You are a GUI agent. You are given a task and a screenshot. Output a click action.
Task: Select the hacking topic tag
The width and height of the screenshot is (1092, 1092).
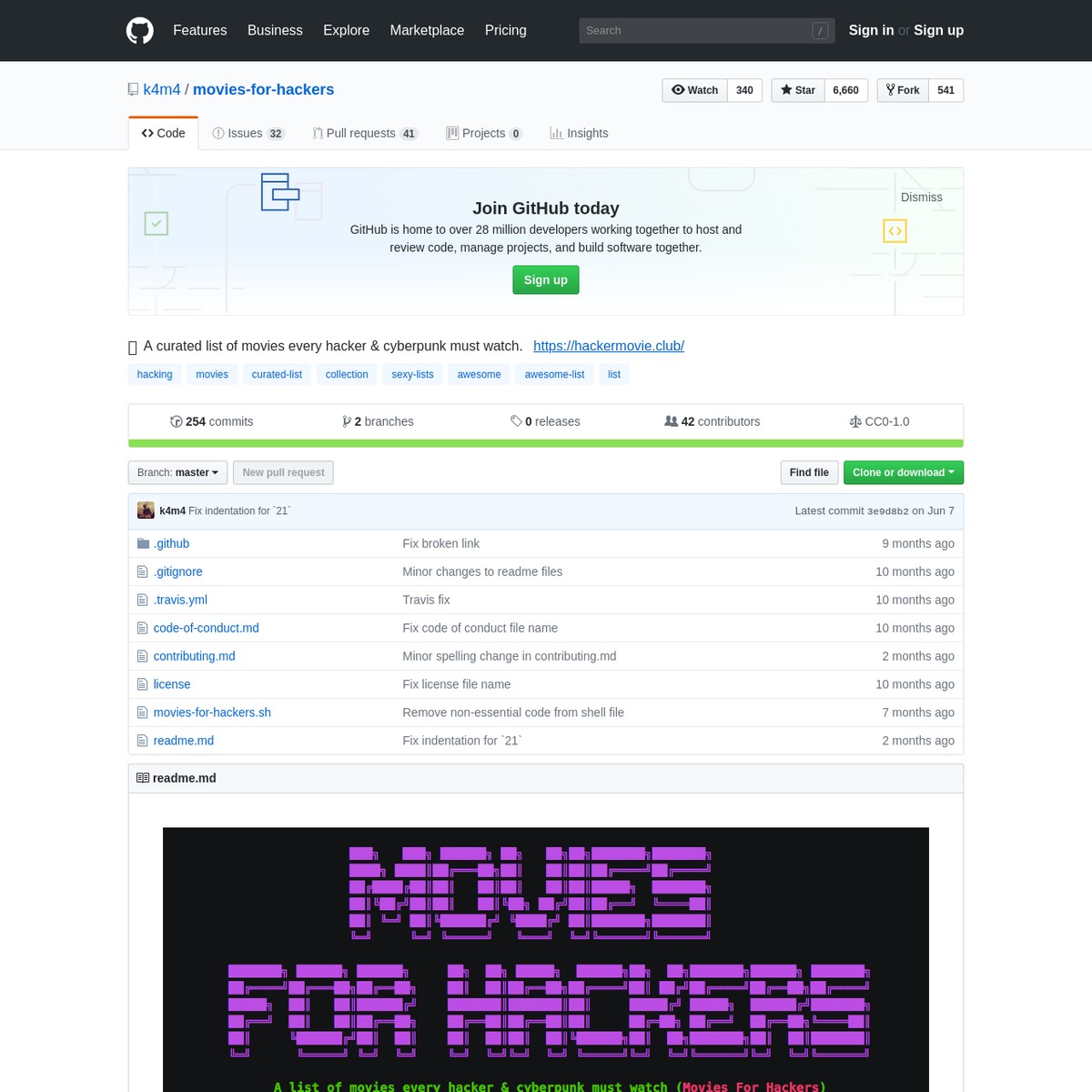point(155,374)
